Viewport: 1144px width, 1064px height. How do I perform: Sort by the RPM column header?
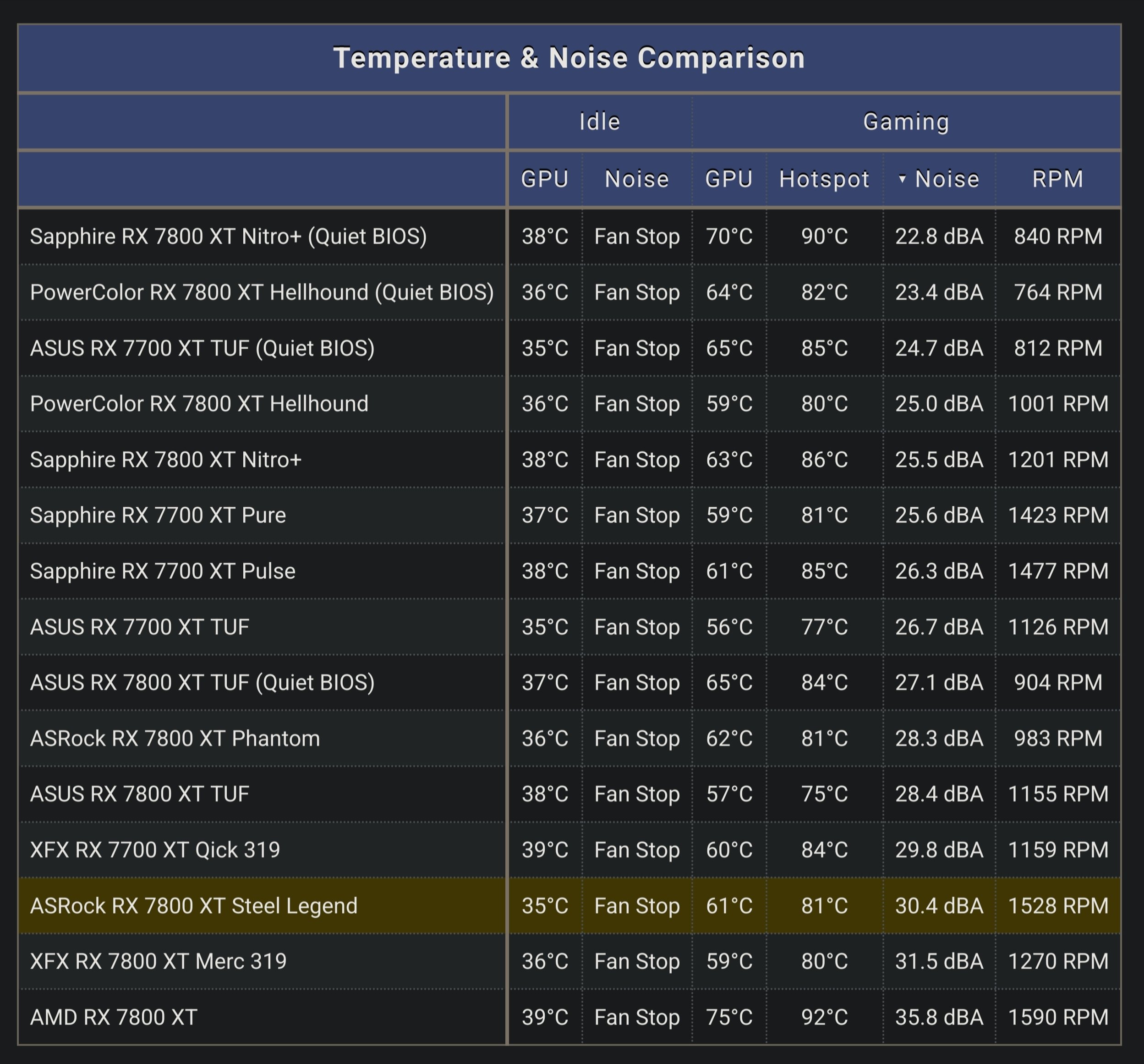[x=1058, y=179]
